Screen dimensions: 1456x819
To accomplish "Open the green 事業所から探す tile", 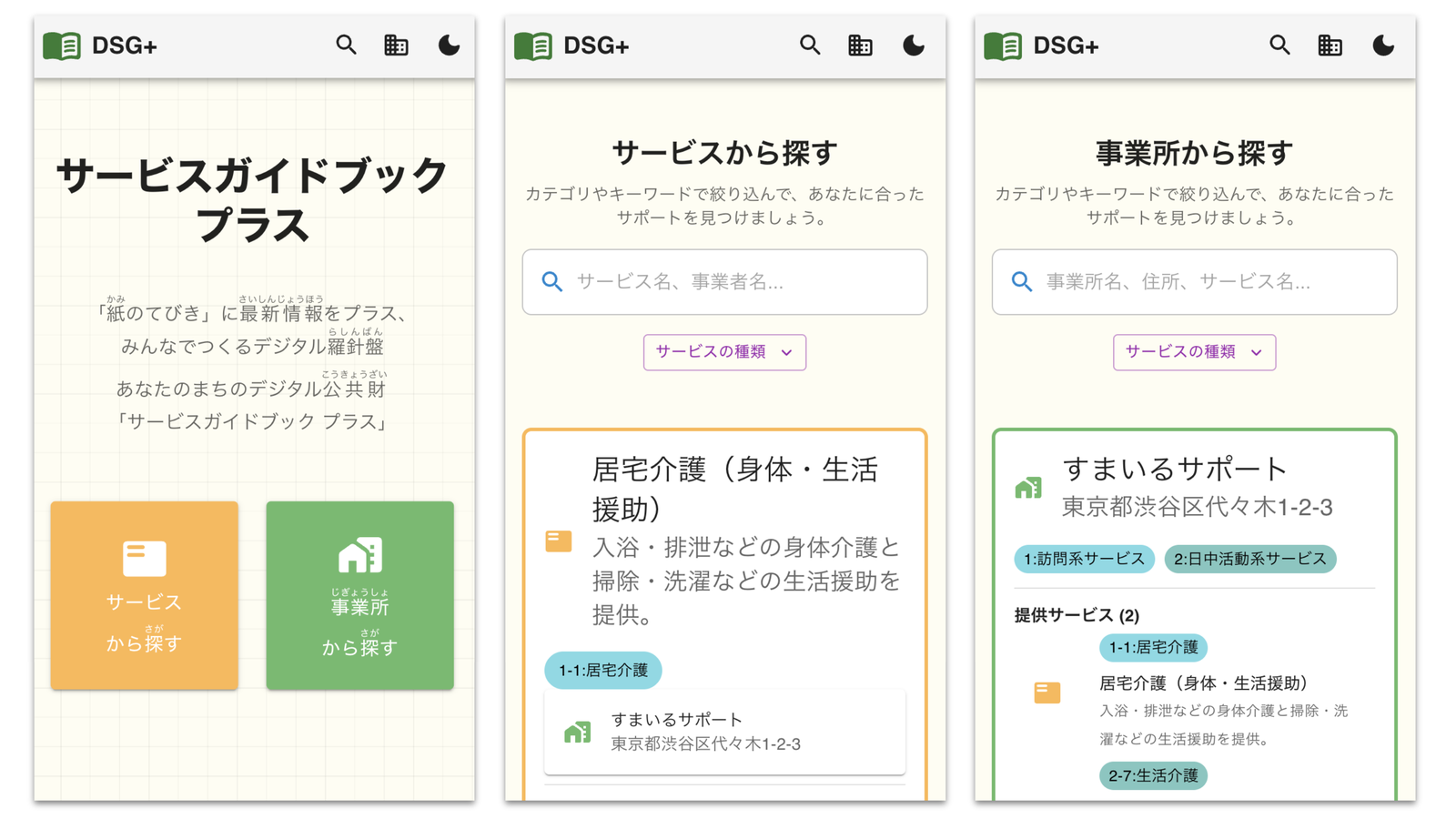I will pyautogui.click(x=359, y=595).
